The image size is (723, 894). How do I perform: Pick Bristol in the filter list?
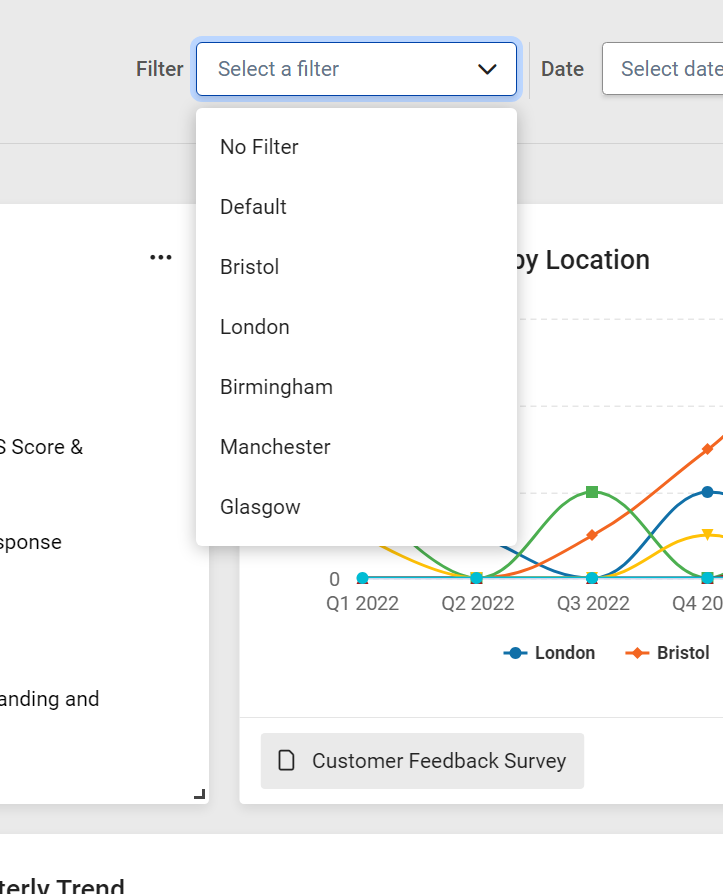[250, 267]
